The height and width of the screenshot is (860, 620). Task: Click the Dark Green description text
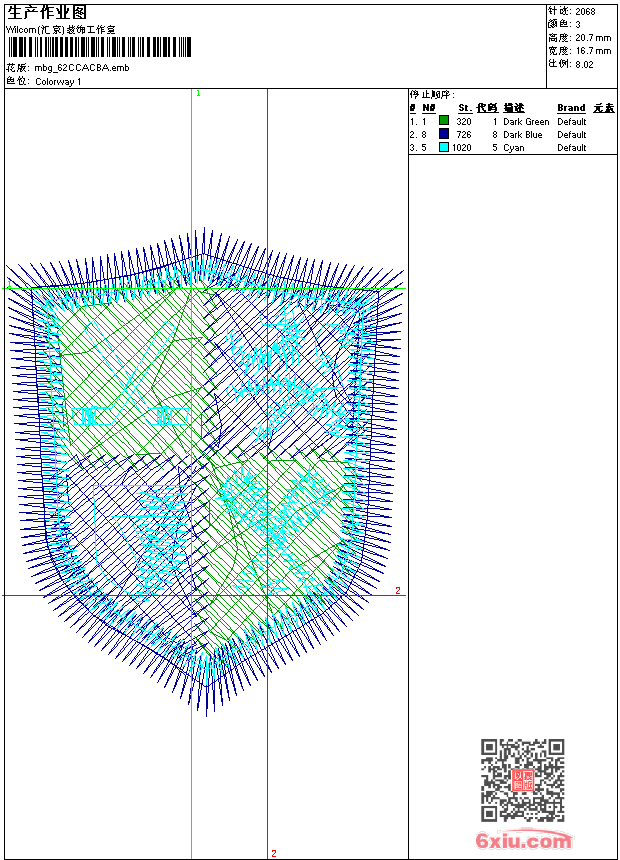tap(526, 122)
